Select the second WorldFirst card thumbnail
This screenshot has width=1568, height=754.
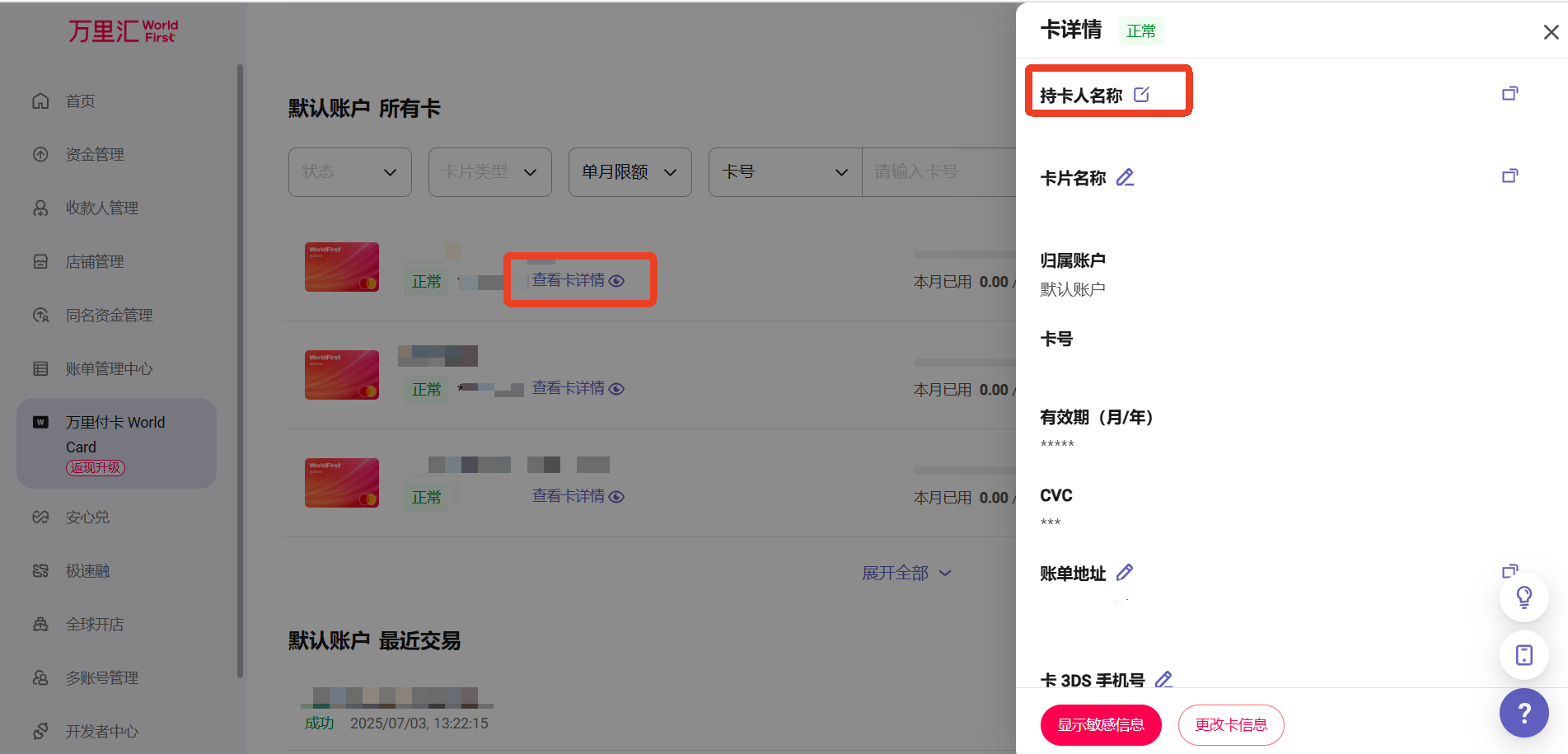point(342,375)
